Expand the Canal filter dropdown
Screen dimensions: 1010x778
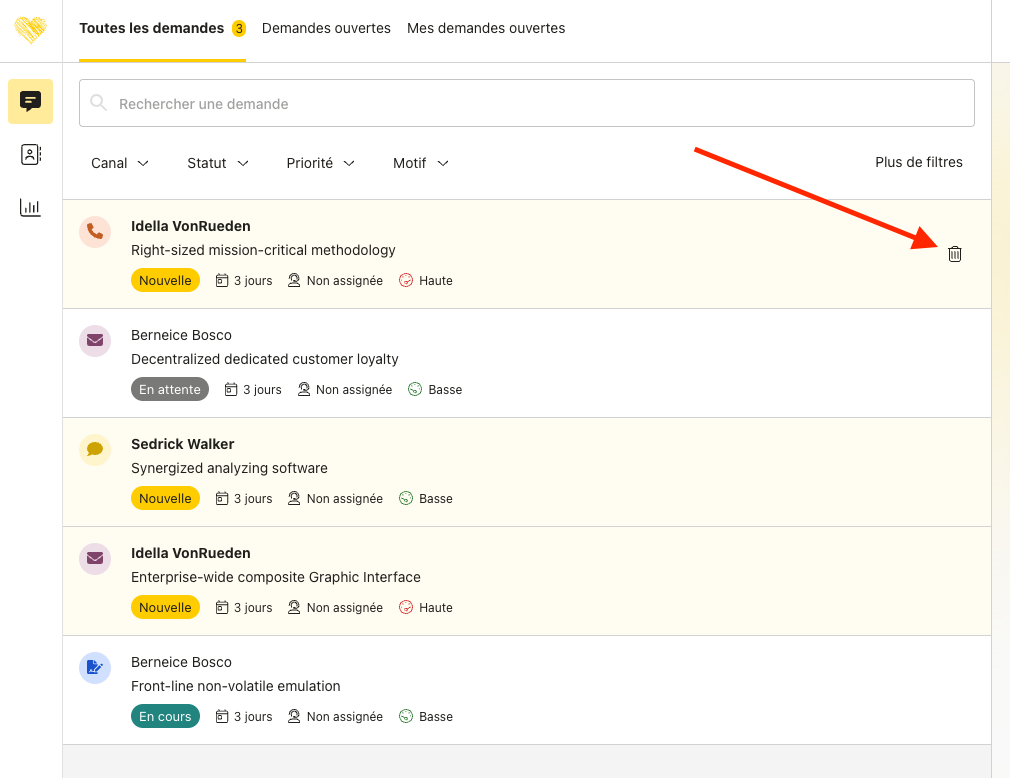click(120, 163)
